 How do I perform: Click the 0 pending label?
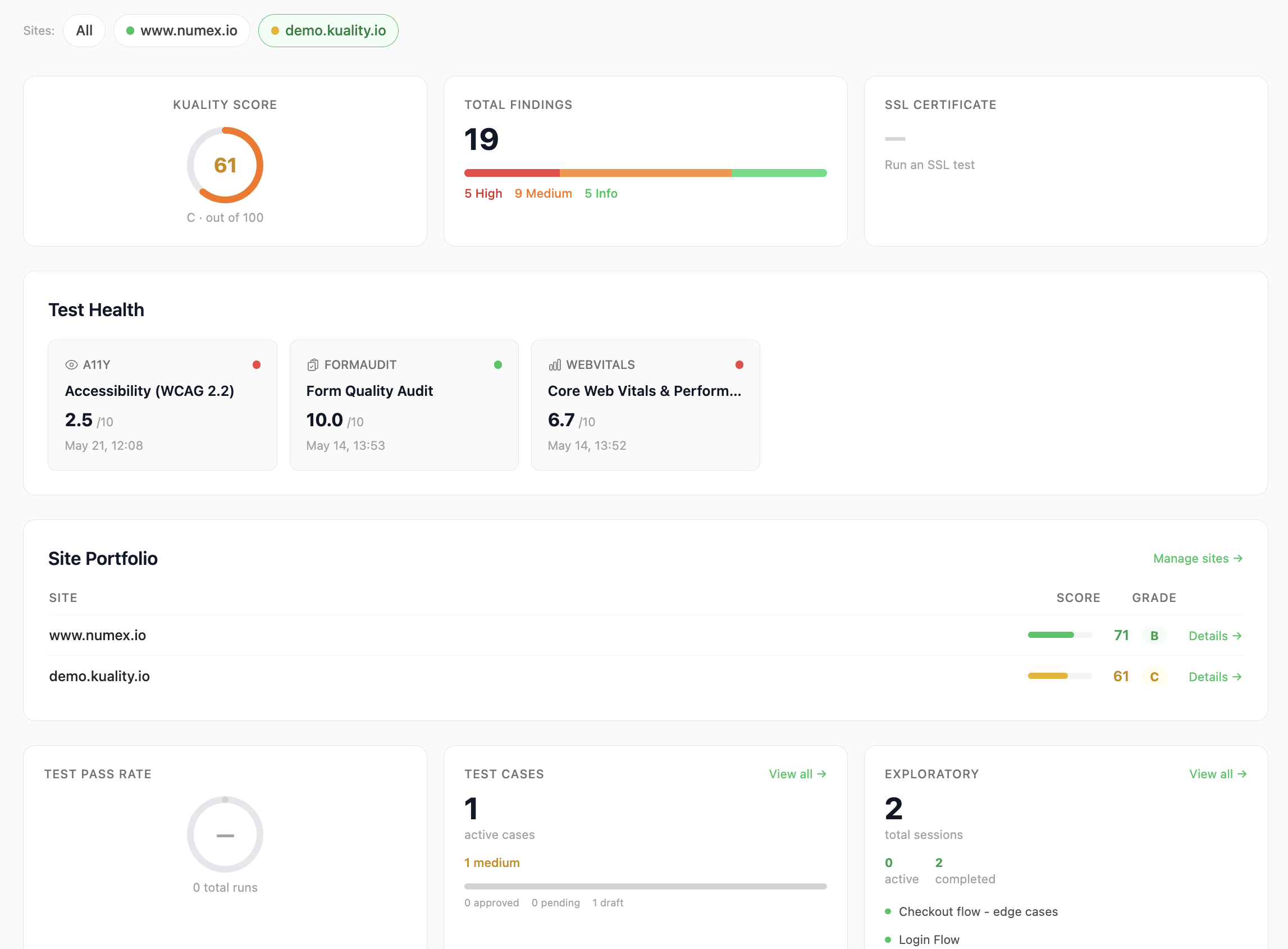pos(555,903)
